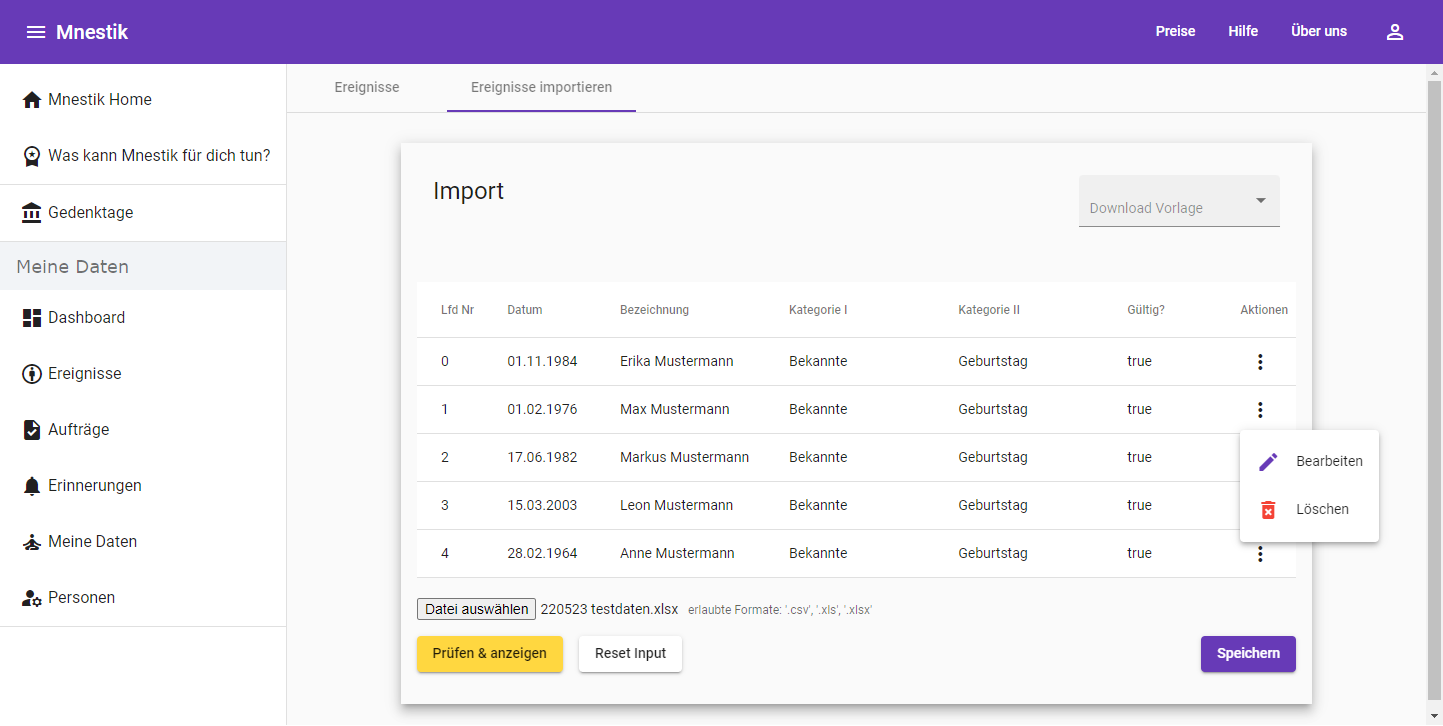This screenshot has width=1443, height=726.
Task: Click Datei auswählen file chooser
Action: coord(476,609)
